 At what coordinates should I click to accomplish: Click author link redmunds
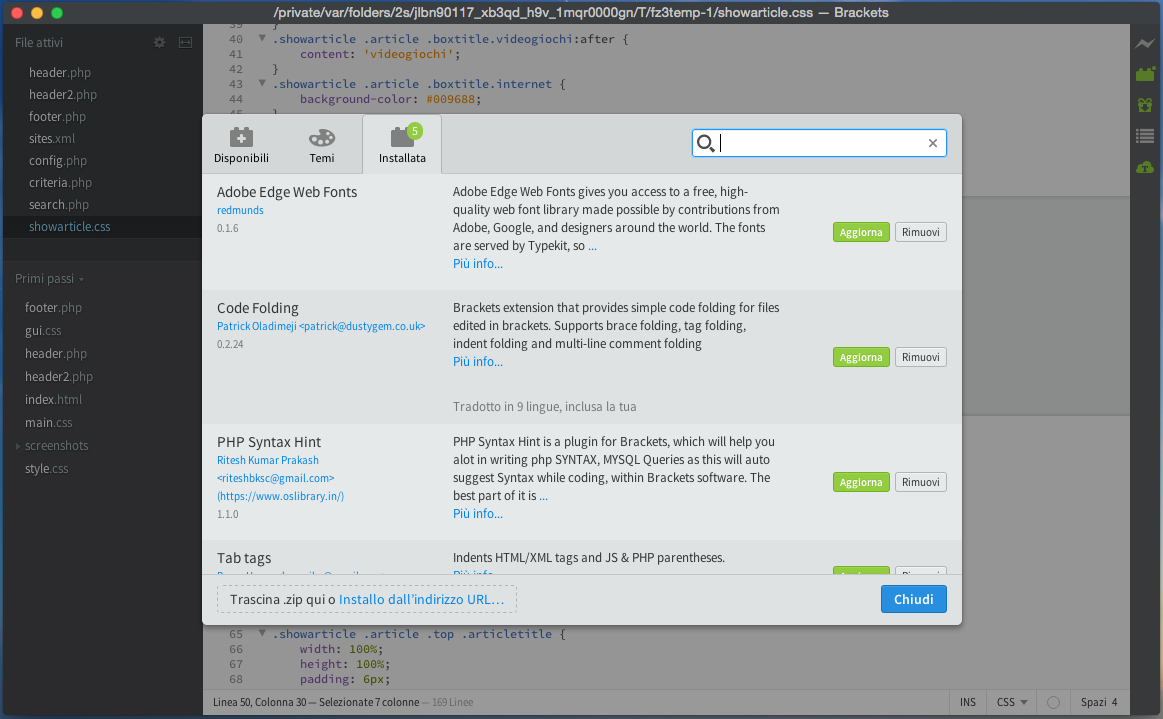(240, 210)
